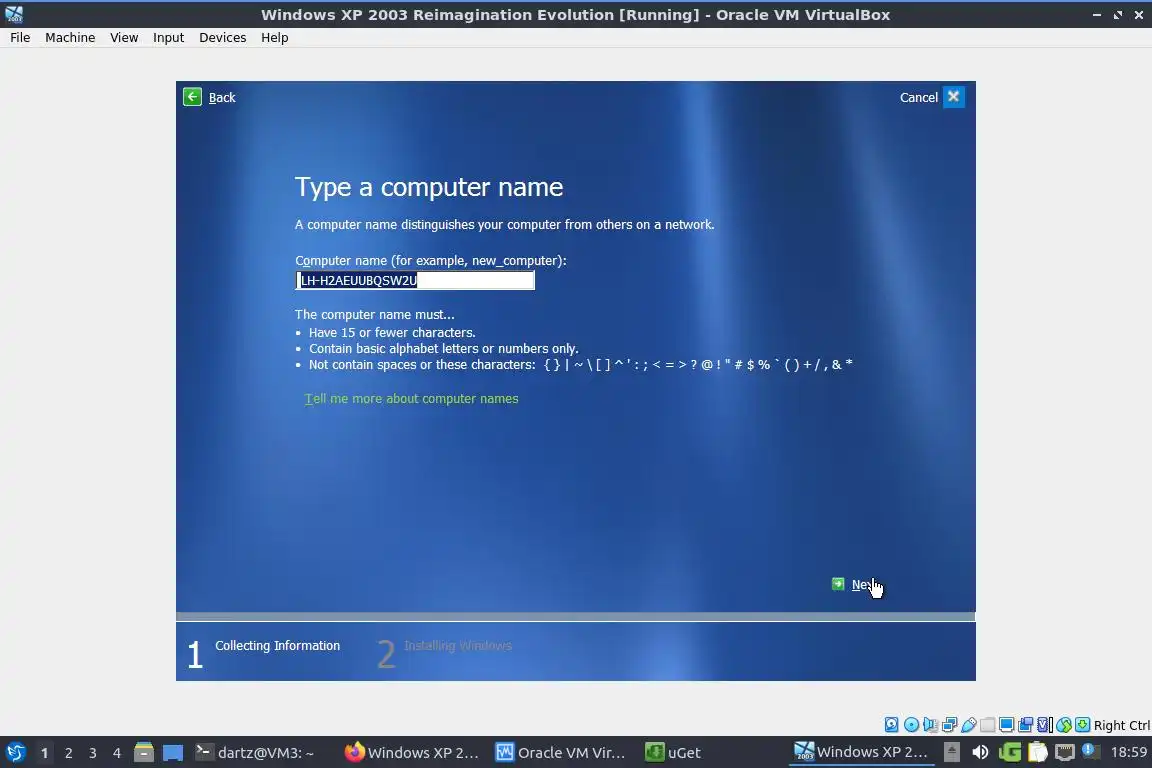Open the Machine menu
This screenshot has height=768, width=1152.
coord(70,37)
